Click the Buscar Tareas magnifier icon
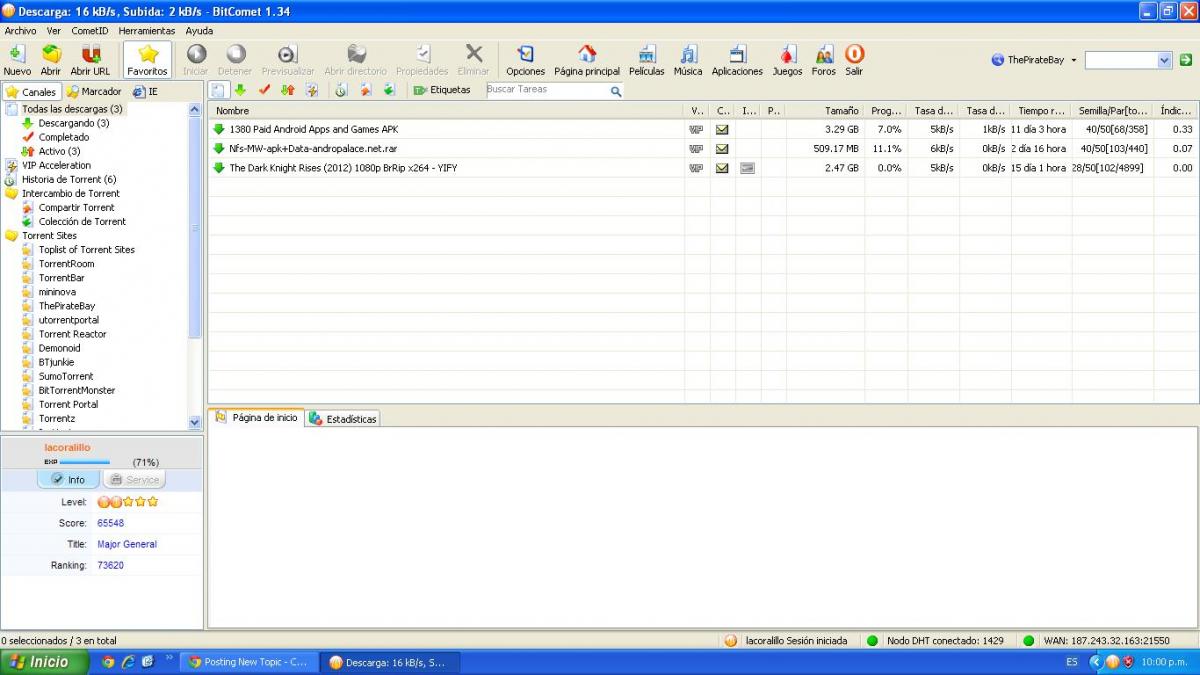 tap(616, 91)
